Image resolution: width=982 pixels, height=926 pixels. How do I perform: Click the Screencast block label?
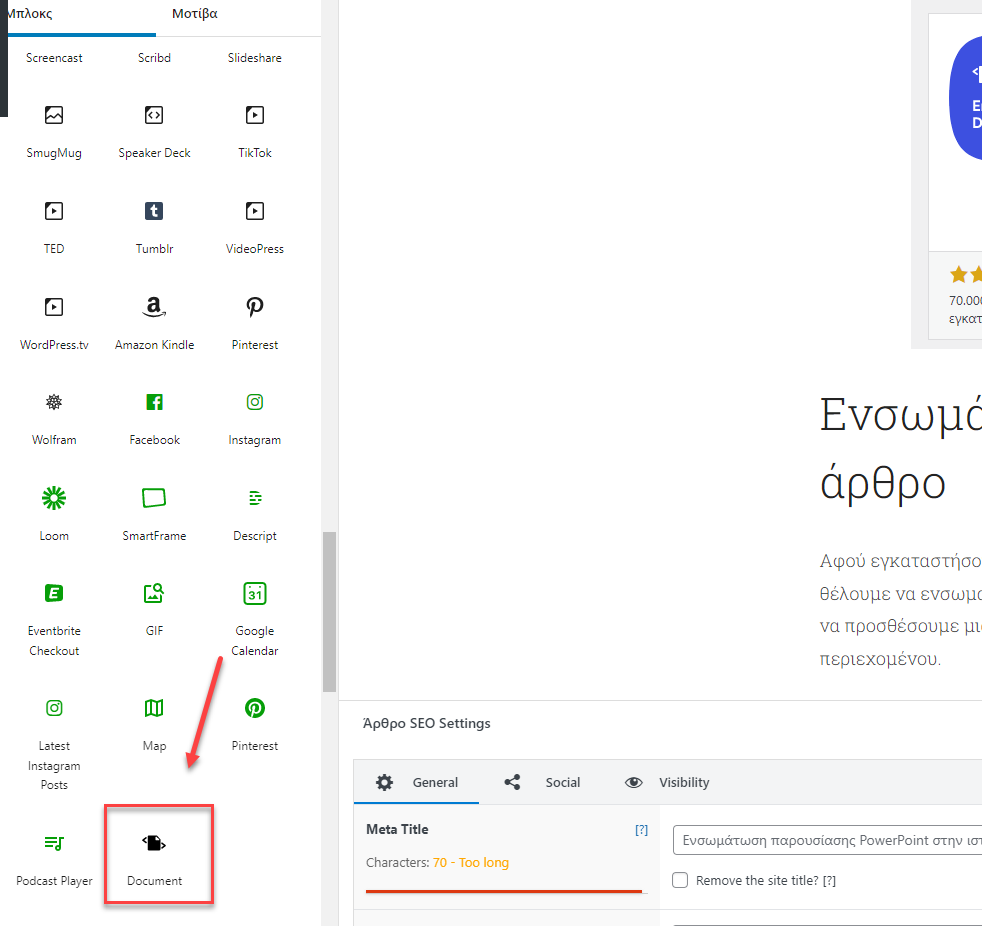pos(54,58)
